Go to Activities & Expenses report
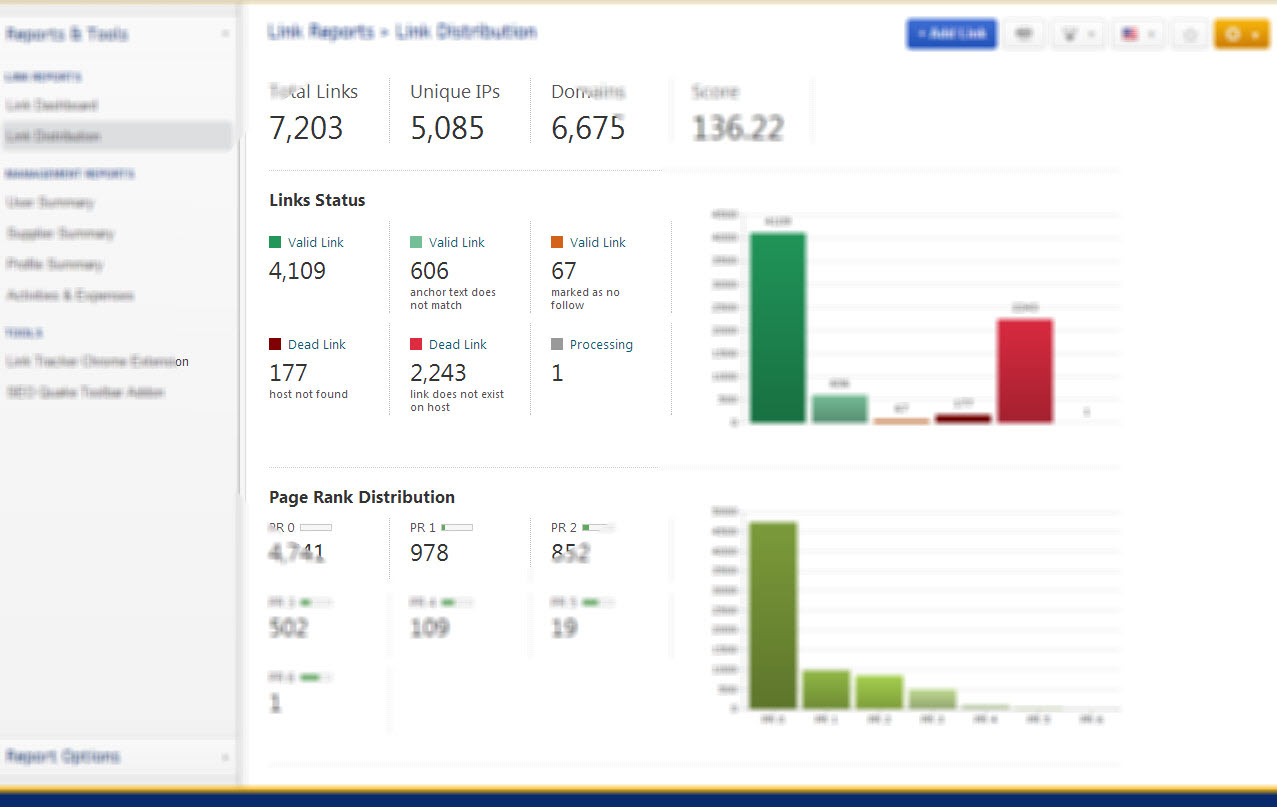Image resolution: width=1277 pixels, height=807 pixels. click(x=70, y=295)
